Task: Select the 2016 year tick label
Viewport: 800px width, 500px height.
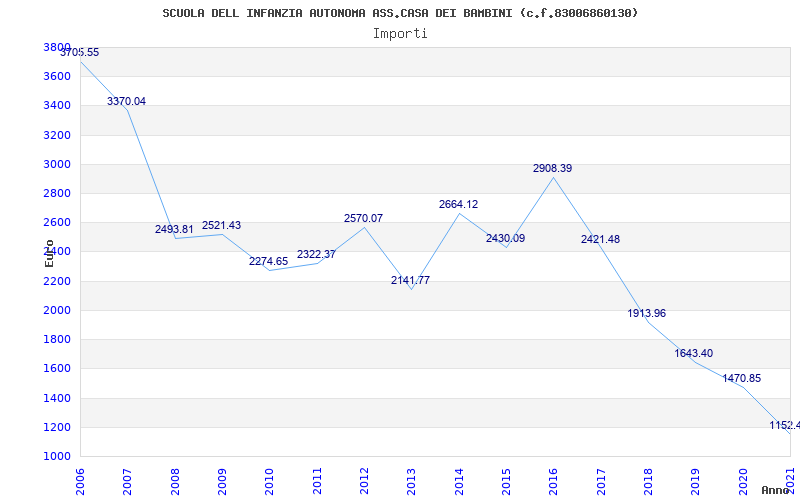Action: (x=554, y=482)
